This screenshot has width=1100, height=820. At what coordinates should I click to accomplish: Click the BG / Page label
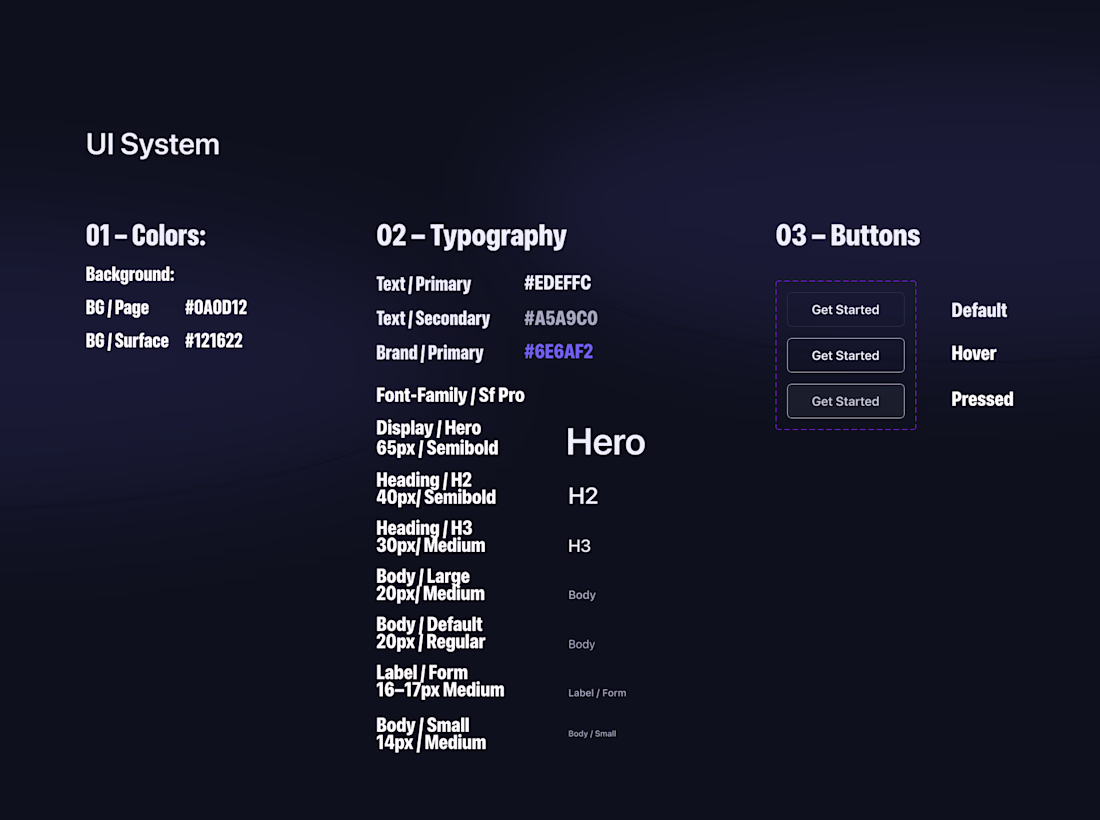pyautogui.click(x=117, y=308)
